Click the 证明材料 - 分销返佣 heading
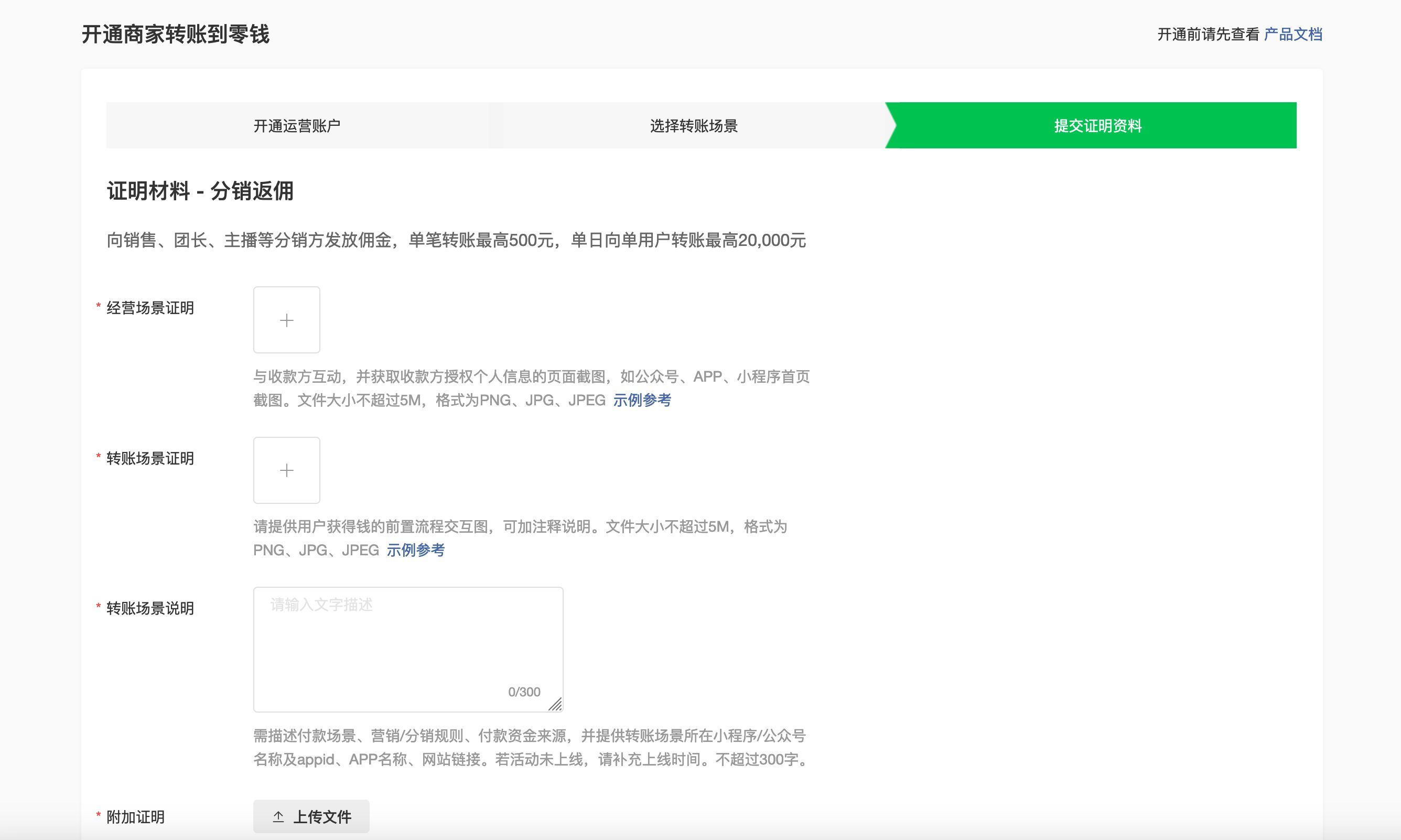Viewport: 1401px width, 840px height. point(200,191)
